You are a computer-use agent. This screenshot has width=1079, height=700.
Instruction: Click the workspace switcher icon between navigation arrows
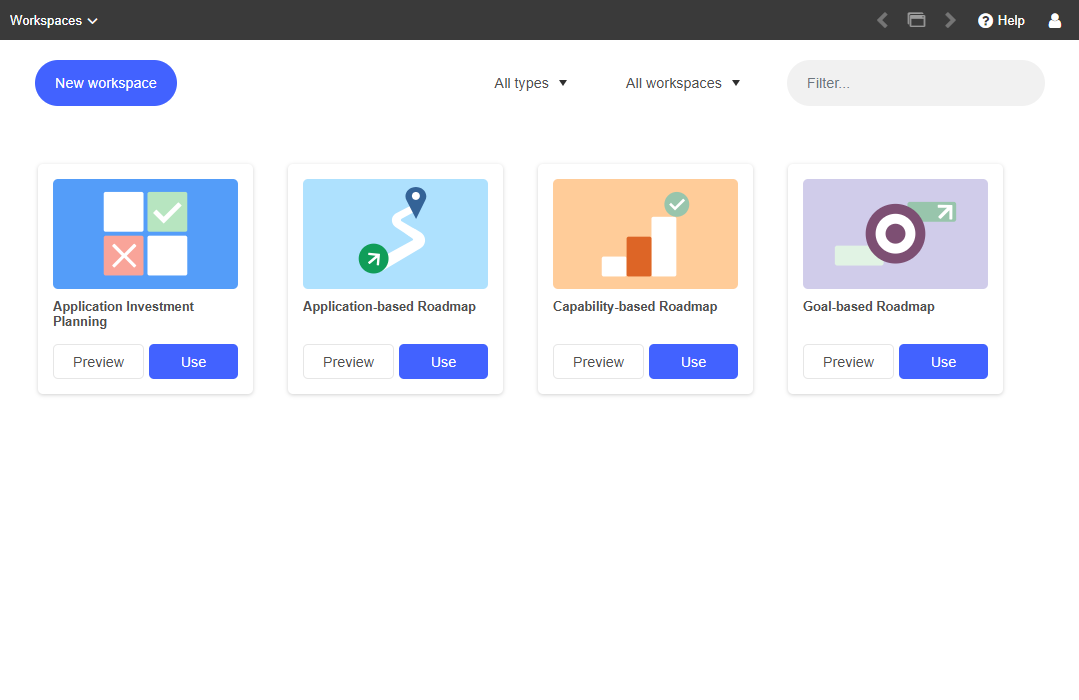[x=916, y=19]
